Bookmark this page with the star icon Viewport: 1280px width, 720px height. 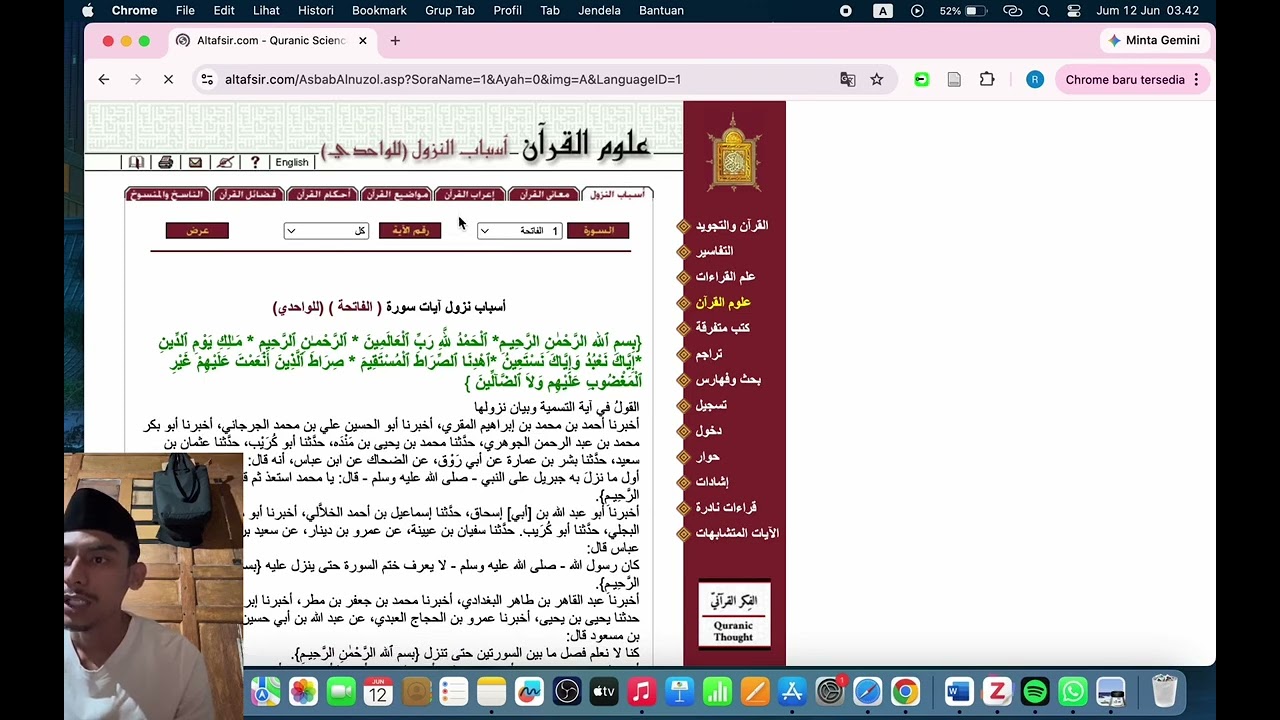pos(877,80)
